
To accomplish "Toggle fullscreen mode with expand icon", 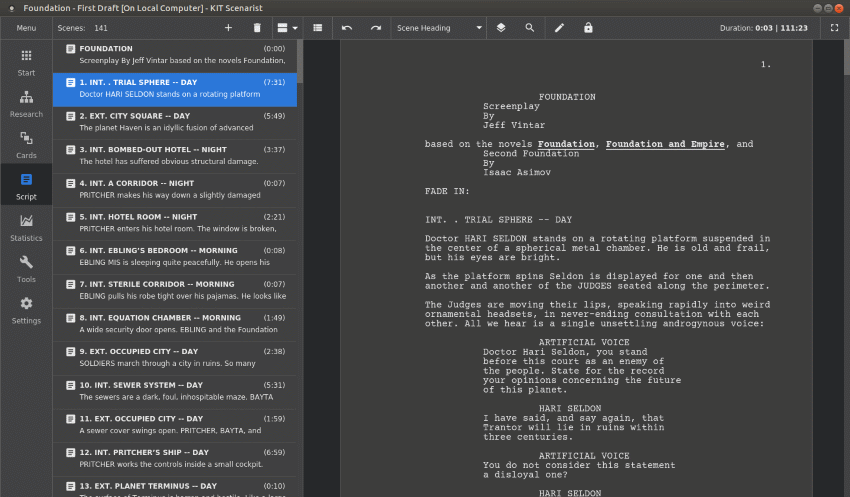I will tap(835, 28).
